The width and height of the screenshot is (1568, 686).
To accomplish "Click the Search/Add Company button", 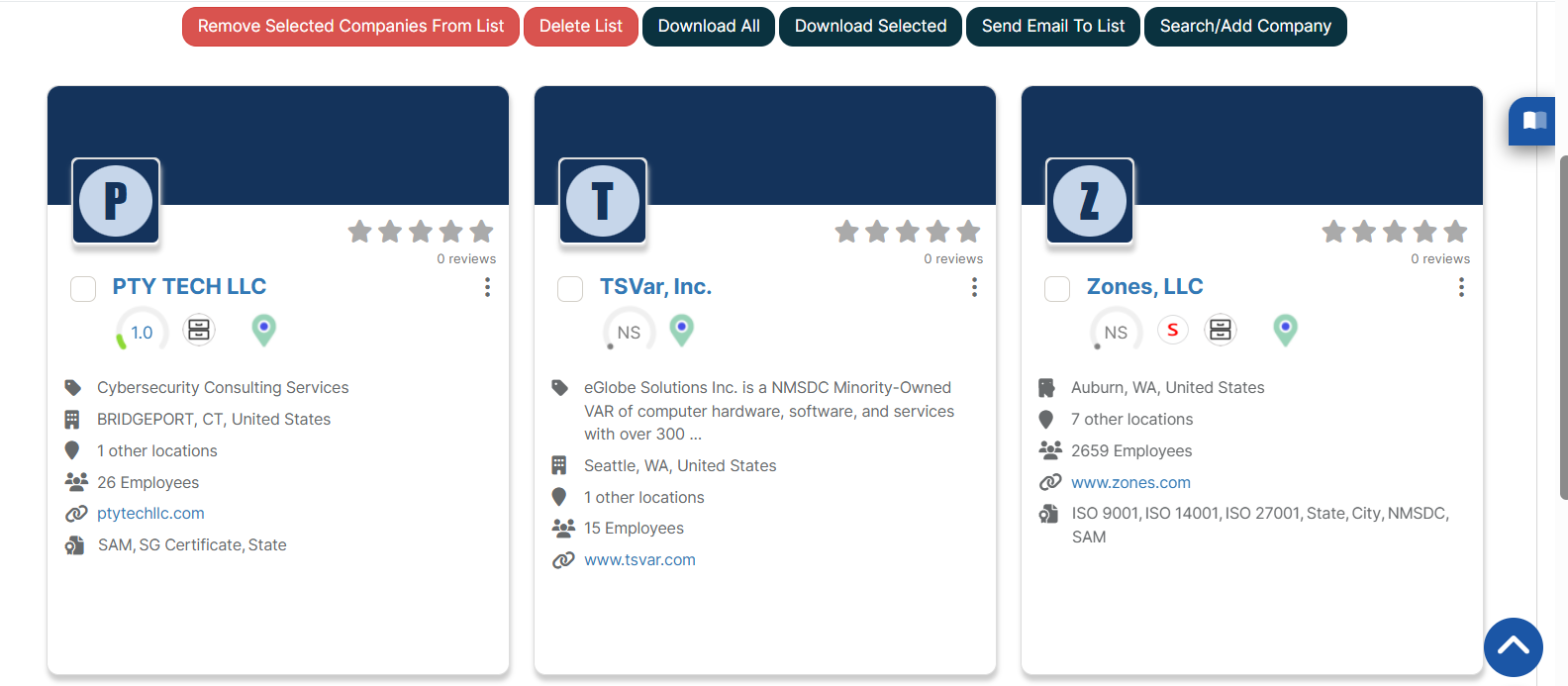I will coord(1245,27).
